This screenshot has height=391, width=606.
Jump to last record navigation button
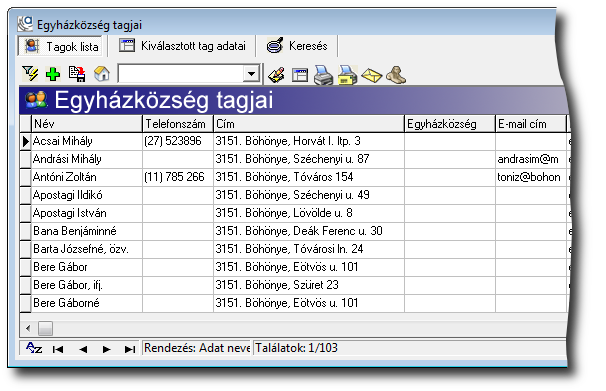pos(129,349)
